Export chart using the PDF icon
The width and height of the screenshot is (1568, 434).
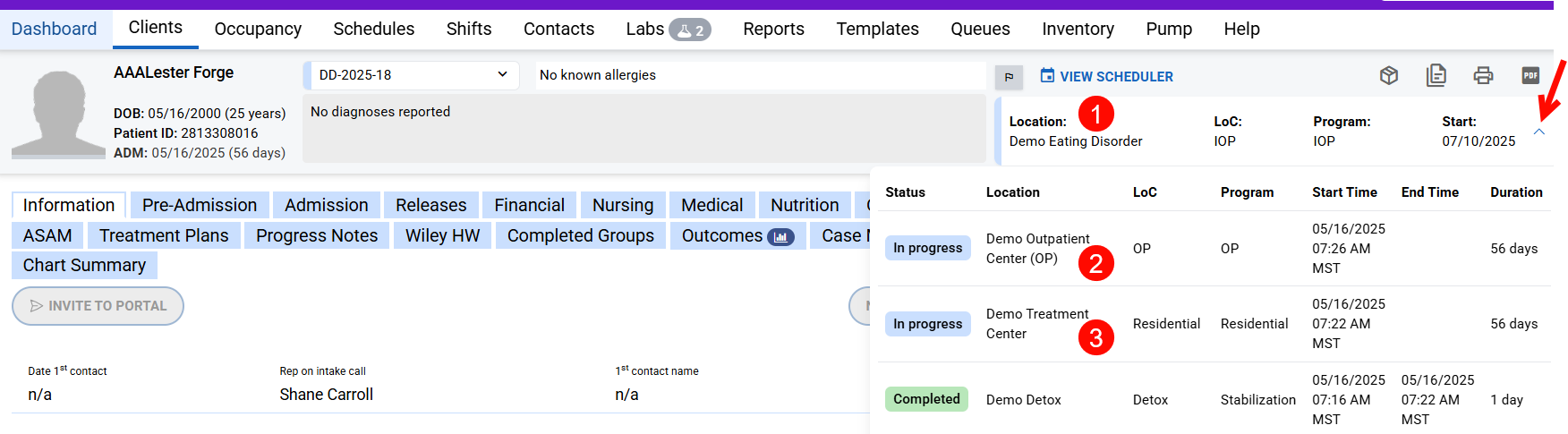pos(1530,76)
